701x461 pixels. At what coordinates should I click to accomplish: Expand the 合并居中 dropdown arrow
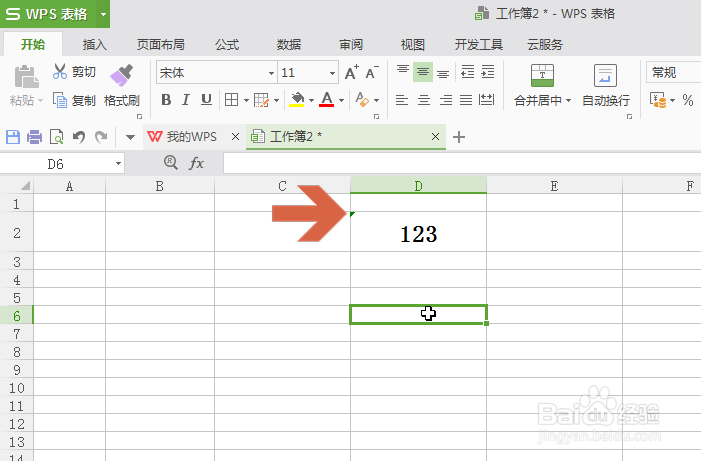pos(568,101)
